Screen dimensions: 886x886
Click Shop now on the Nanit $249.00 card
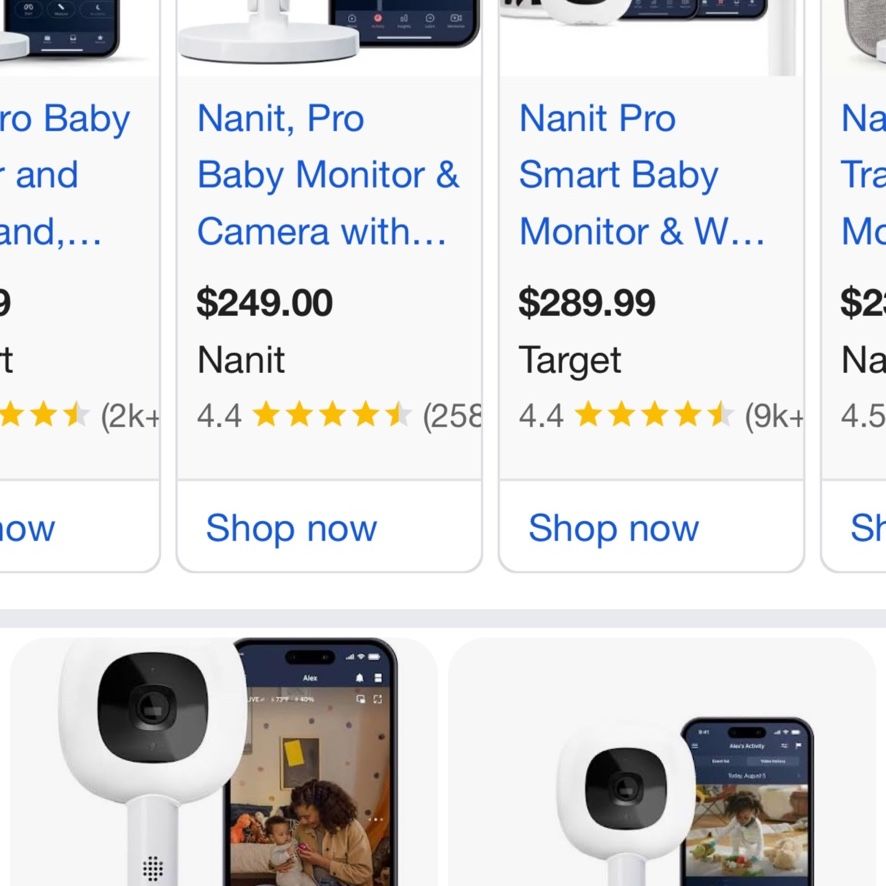pyautogui.click(x=292, y=528)
